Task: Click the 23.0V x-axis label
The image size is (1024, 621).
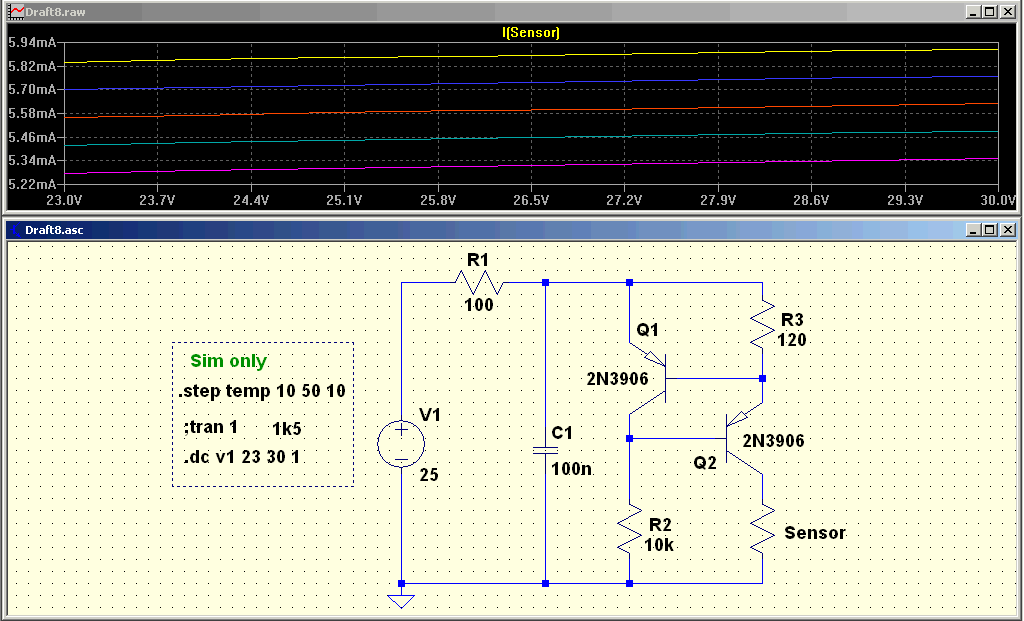Action: (x=64, y=200)
